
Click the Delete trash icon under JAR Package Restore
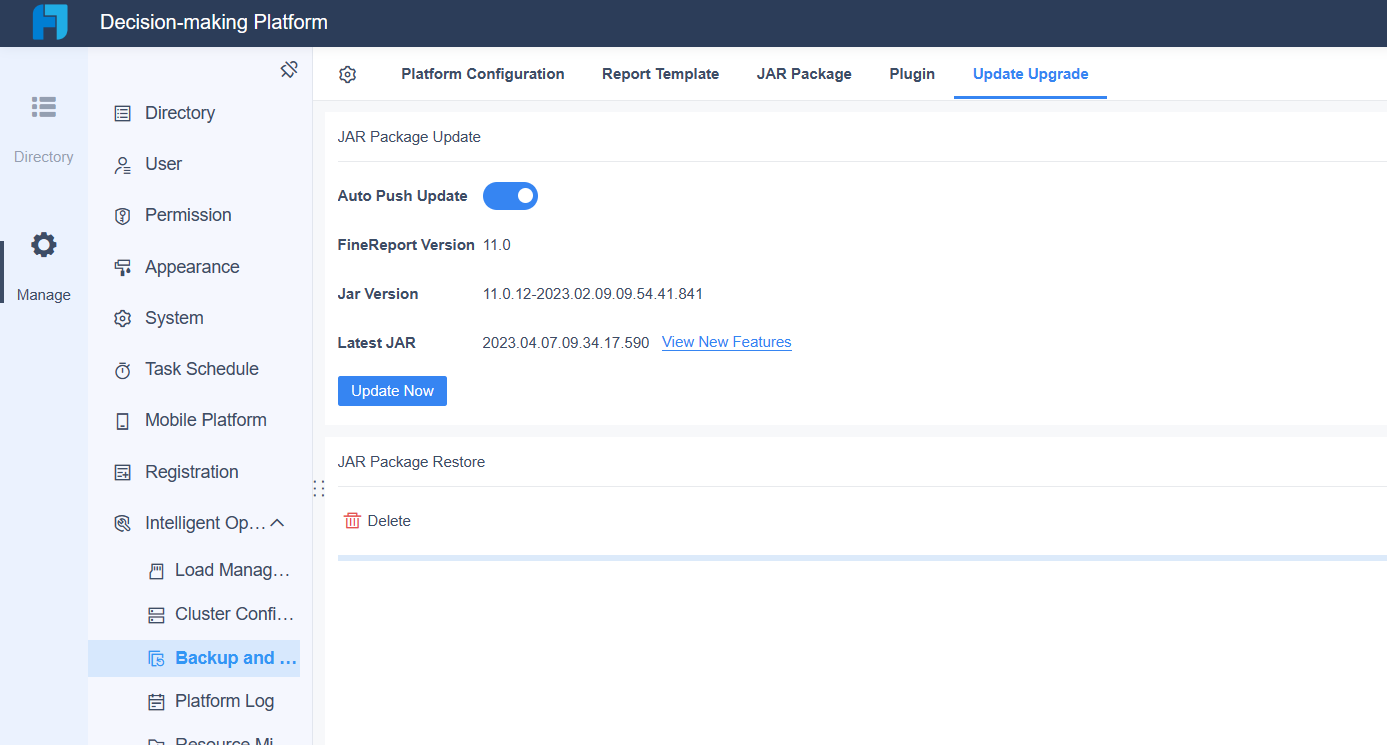tap(352, 520)
